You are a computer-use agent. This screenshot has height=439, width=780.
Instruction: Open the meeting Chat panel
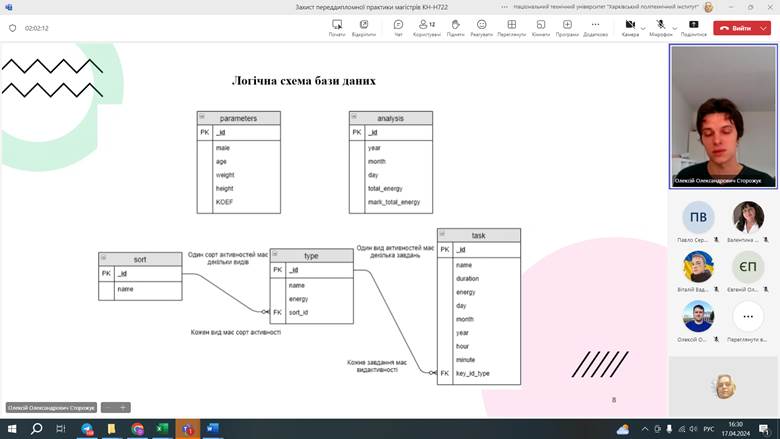point(398,27)
